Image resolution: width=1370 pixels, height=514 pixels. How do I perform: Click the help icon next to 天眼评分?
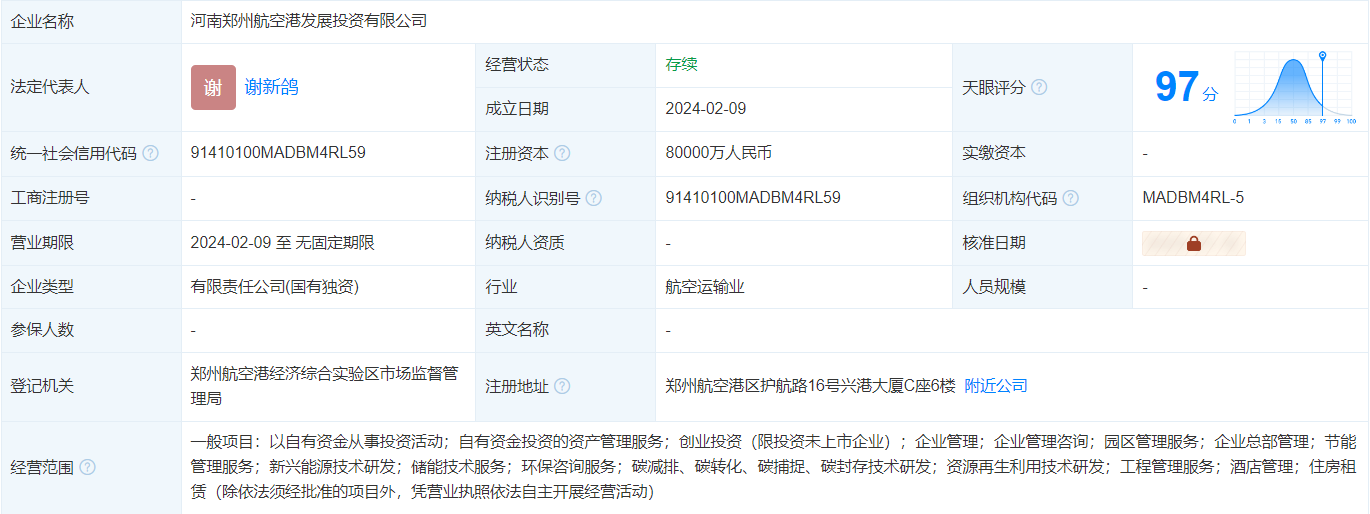tap(1039, 87)
